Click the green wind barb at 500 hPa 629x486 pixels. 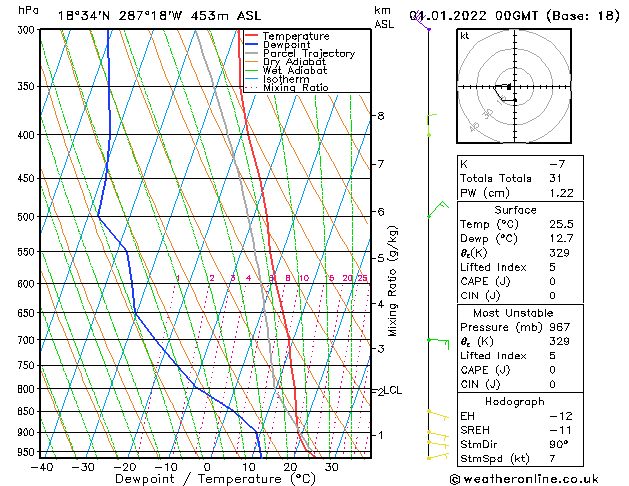[x=435, y=210]
